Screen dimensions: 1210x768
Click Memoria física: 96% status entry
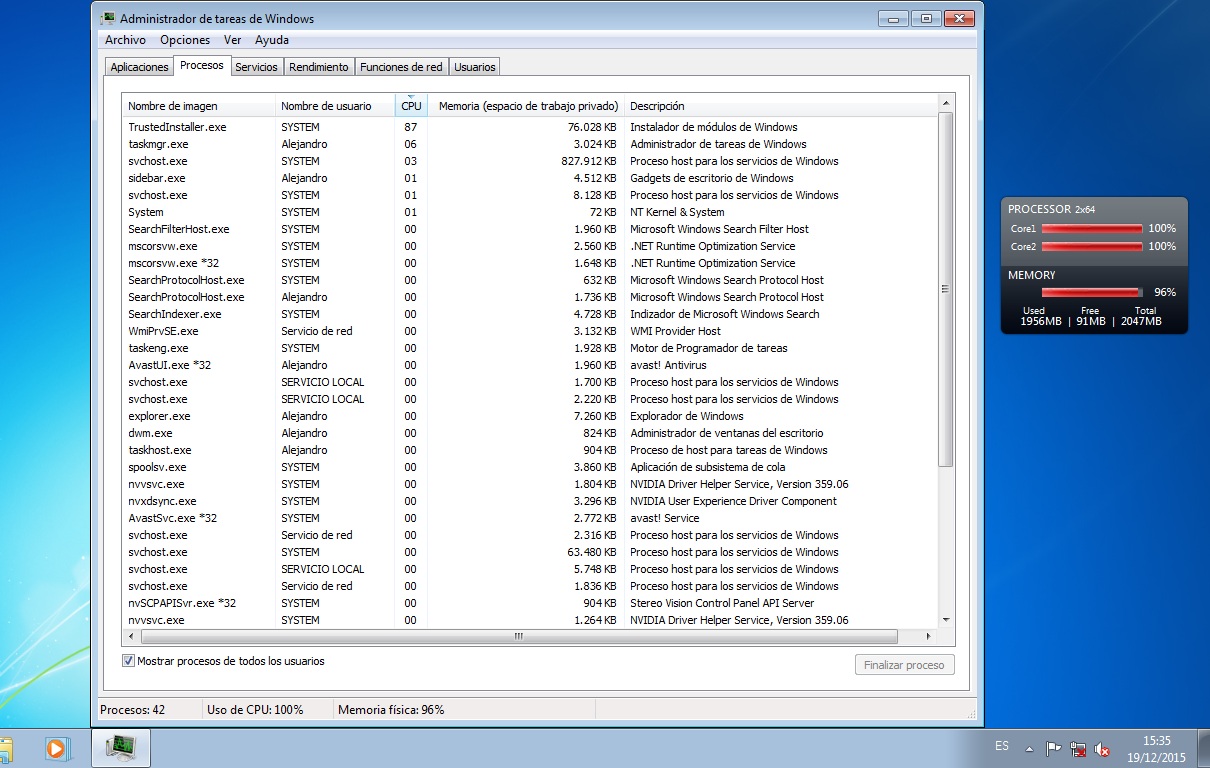point(391,710)
